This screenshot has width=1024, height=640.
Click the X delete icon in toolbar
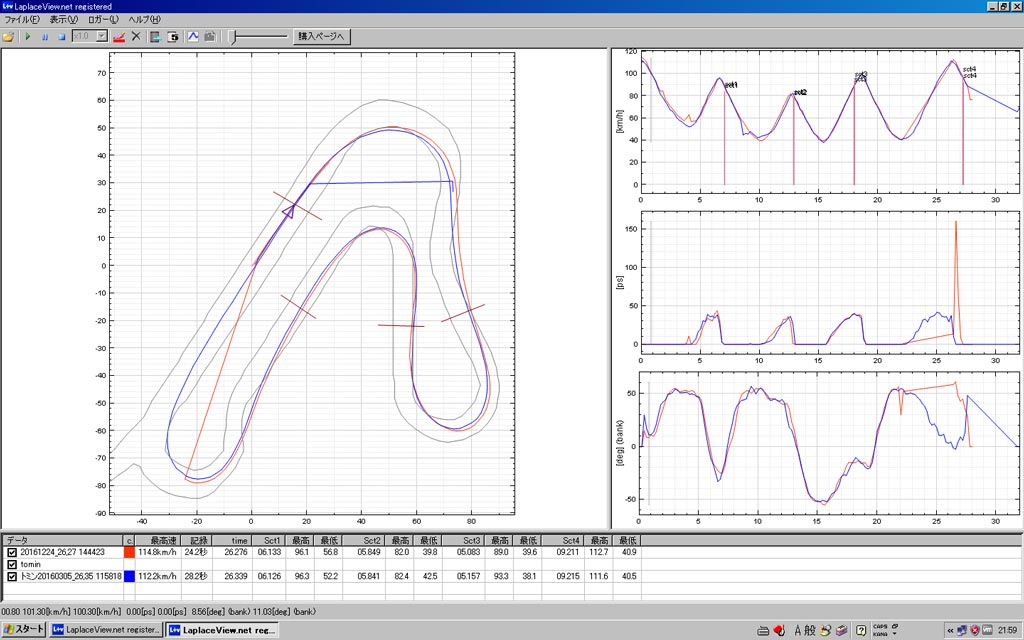[x=136, y=37]
